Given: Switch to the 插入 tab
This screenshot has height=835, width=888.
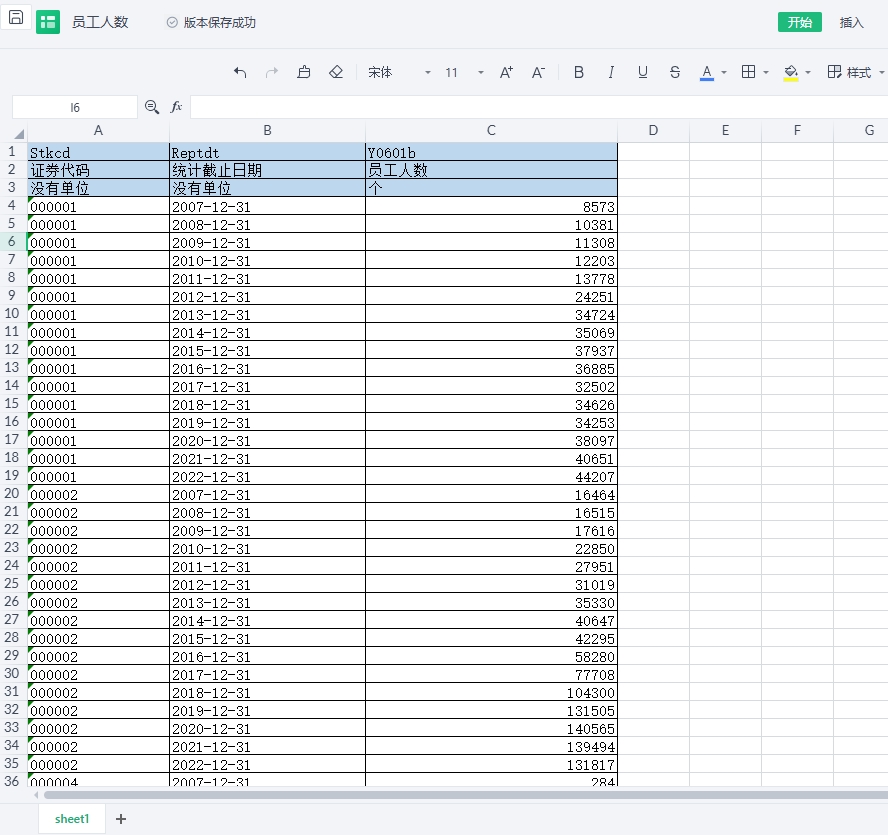Looking at the screenshot, I should coord(851,22).
